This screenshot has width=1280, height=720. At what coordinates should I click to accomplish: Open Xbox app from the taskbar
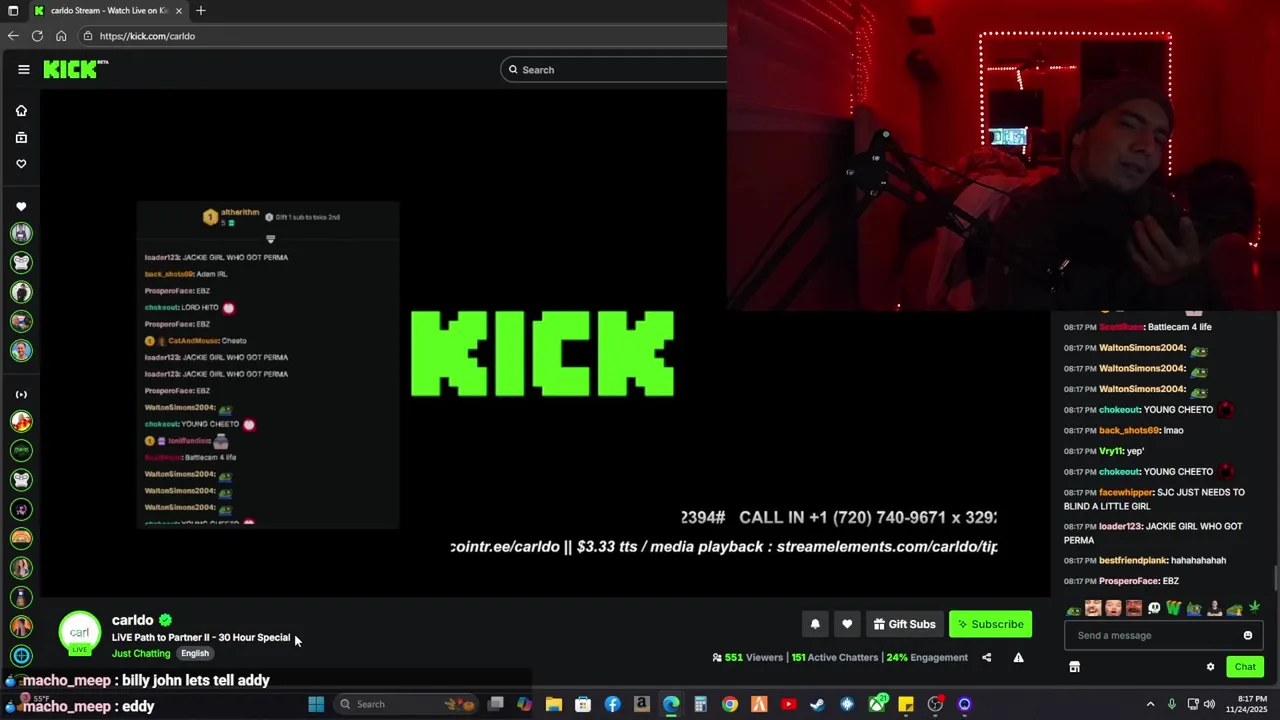[877, 704]
